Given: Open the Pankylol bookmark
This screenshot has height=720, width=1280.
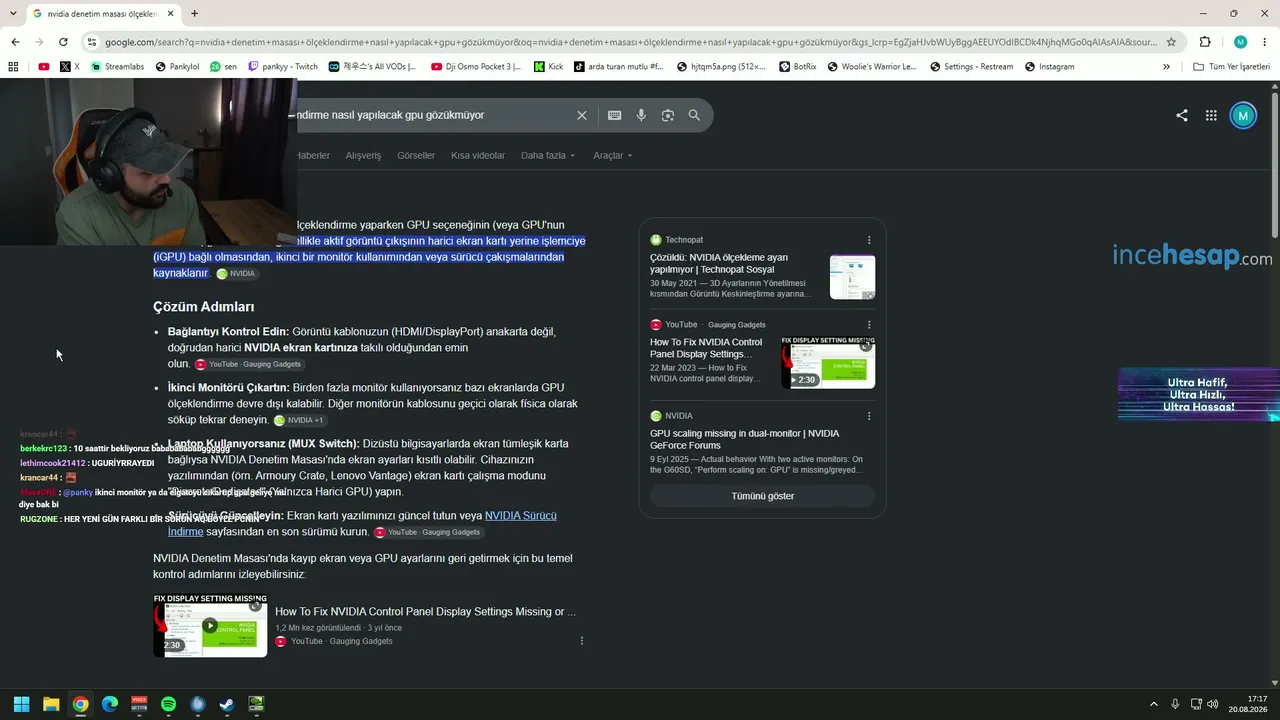Looking at the screenshot, I should (177, 67).
